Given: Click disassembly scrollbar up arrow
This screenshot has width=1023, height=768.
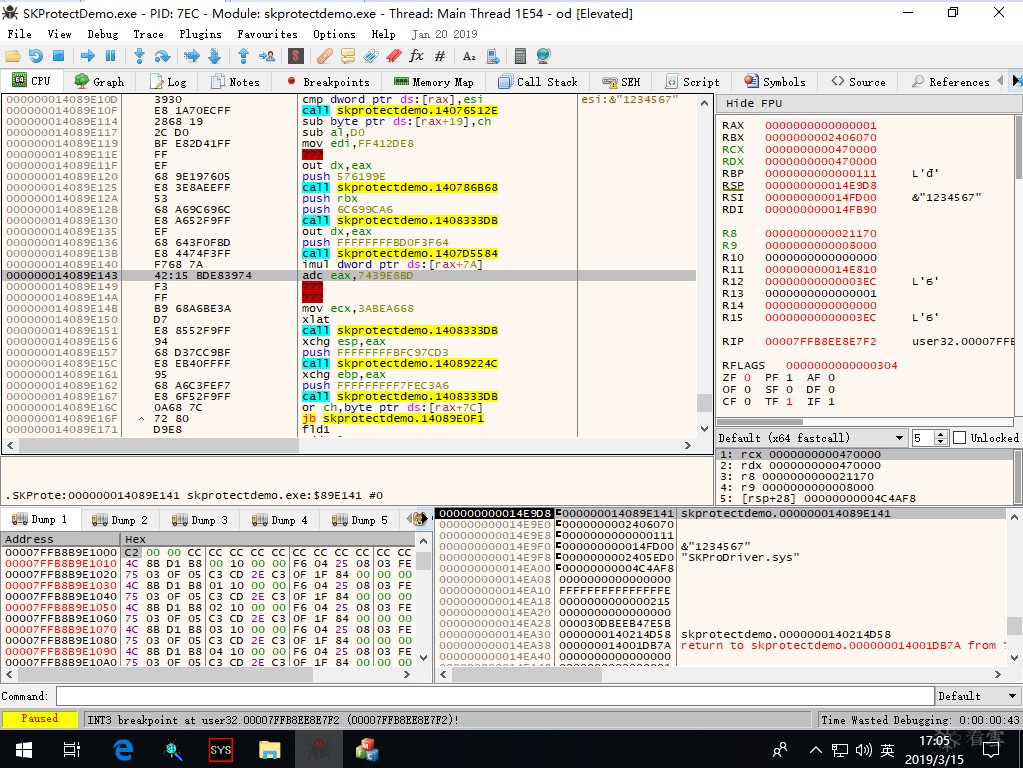Looking at the screenshot, I should (x=705, y=103).
